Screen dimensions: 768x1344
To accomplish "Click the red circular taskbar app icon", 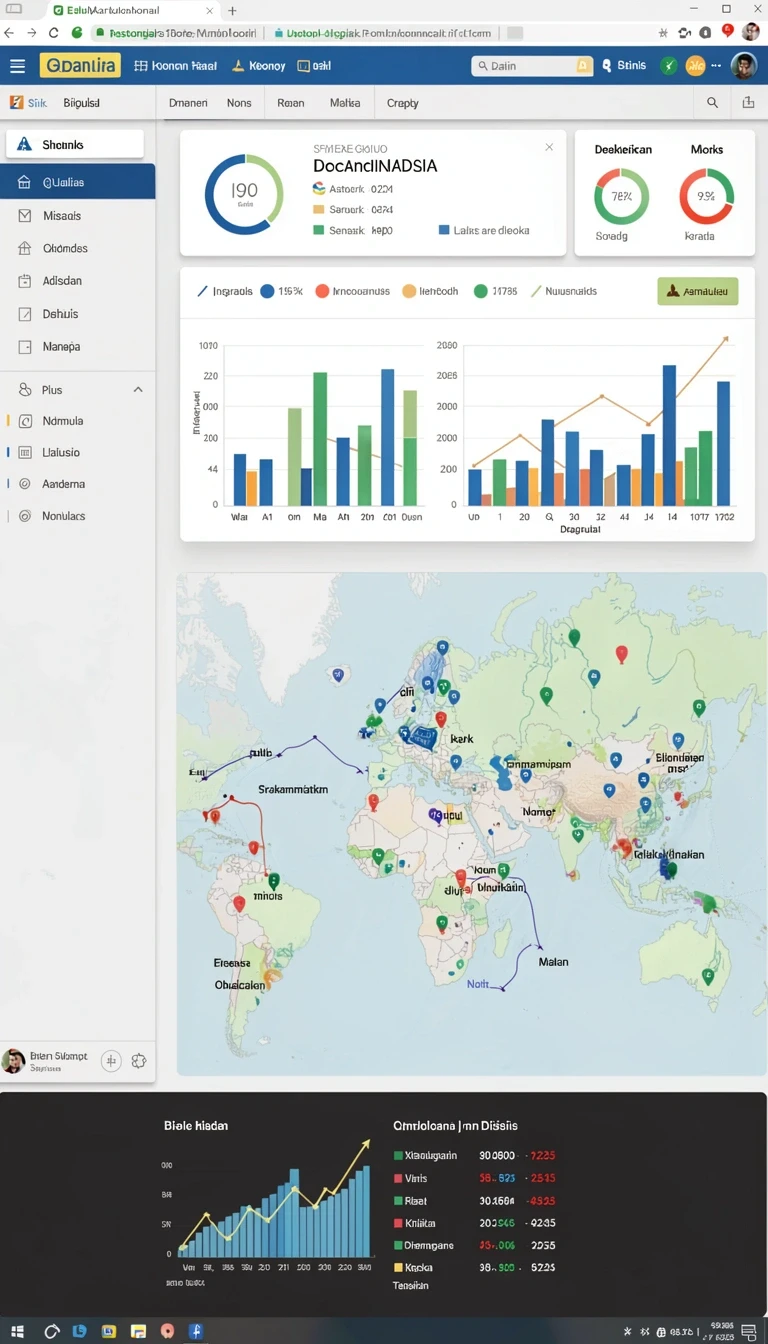I will coord(168,1331).
